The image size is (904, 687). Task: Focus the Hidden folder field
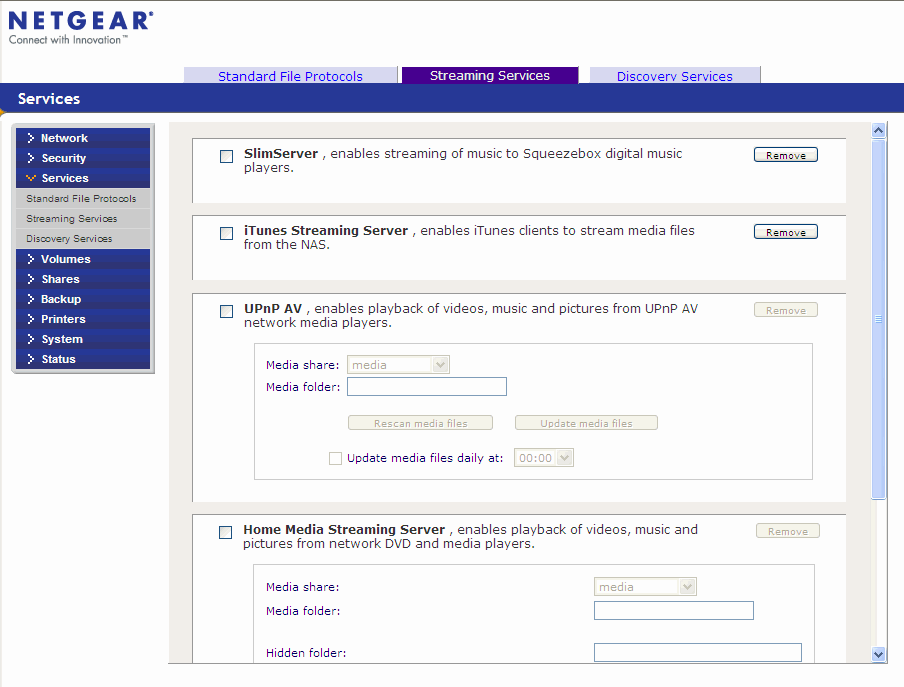point(698,652)
